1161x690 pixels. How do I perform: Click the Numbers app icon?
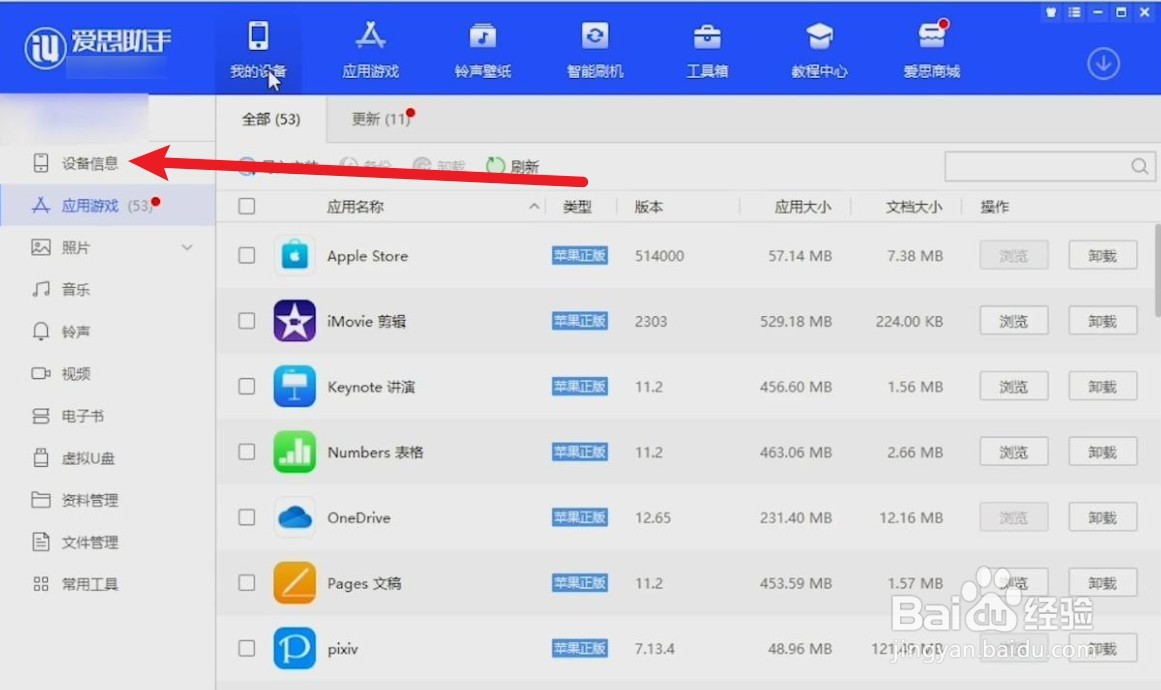point(295,452)
